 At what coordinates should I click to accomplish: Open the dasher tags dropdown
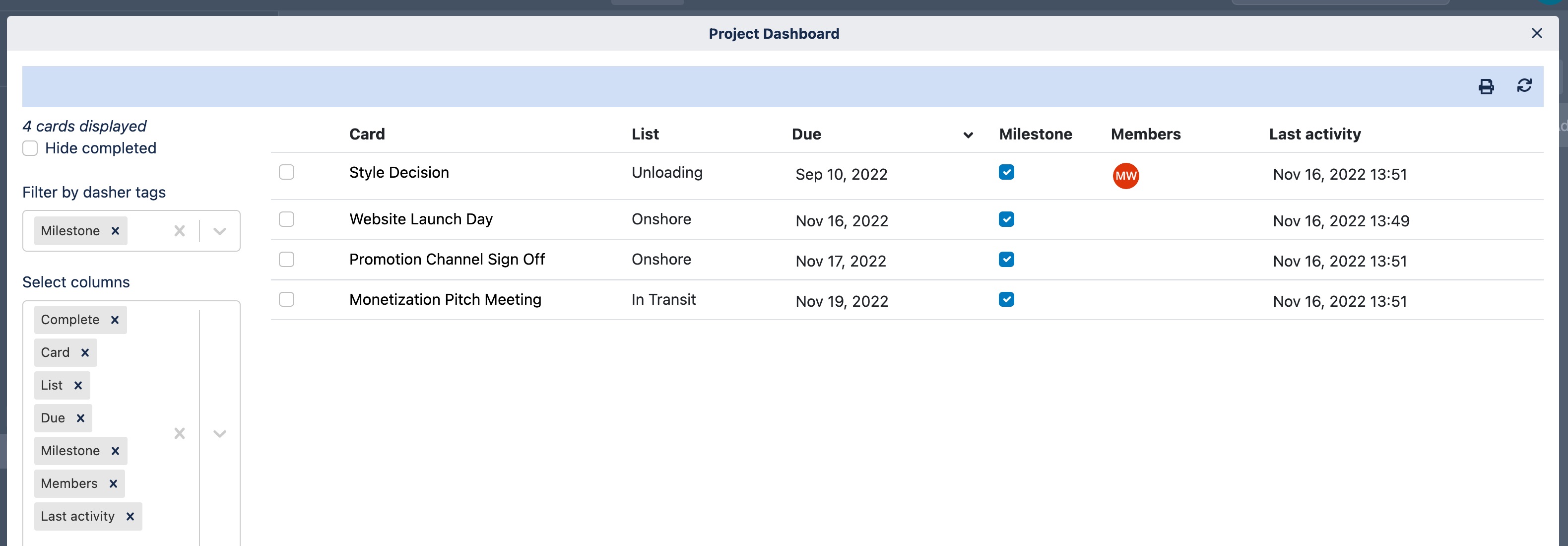click(x=218, y=231)
